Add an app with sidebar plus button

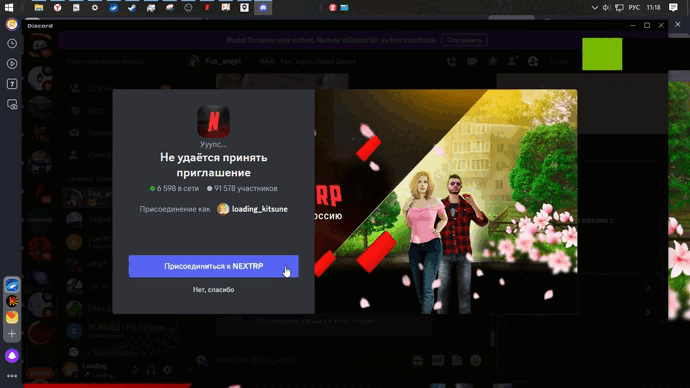12,334
